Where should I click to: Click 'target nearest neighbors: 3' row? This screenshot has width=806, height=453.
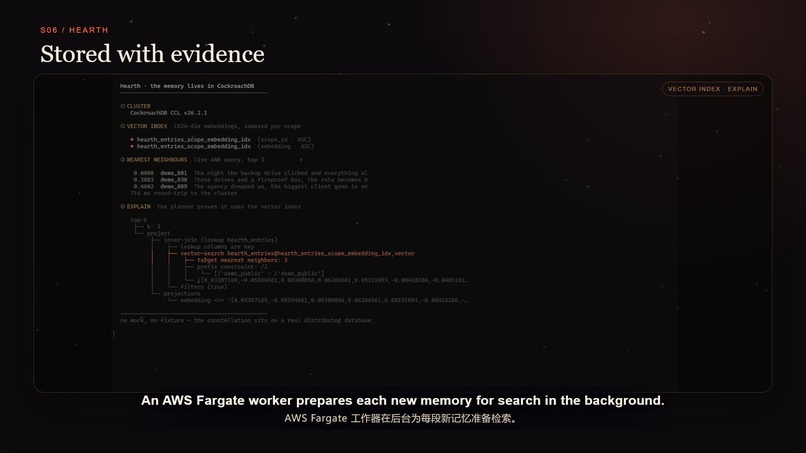[242, 260]
